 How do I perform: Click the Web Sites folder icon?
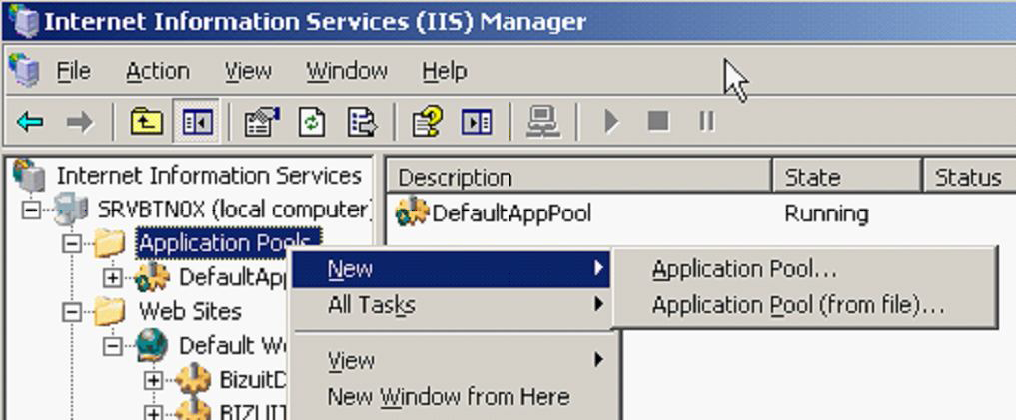[x=110, y=311]
